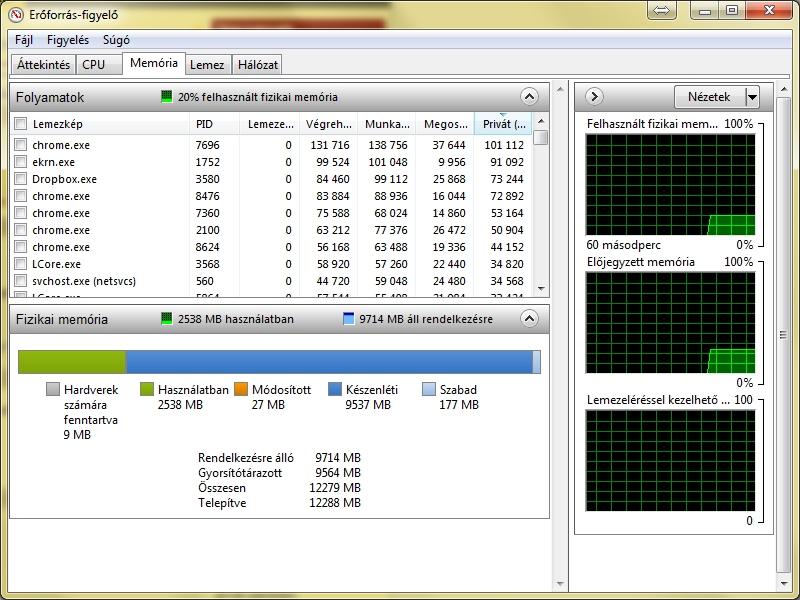This screenshot has height=600, width=800.
Task: Click the Gyorsítótárazott 9564 MB value
Action: click(338, 472)
